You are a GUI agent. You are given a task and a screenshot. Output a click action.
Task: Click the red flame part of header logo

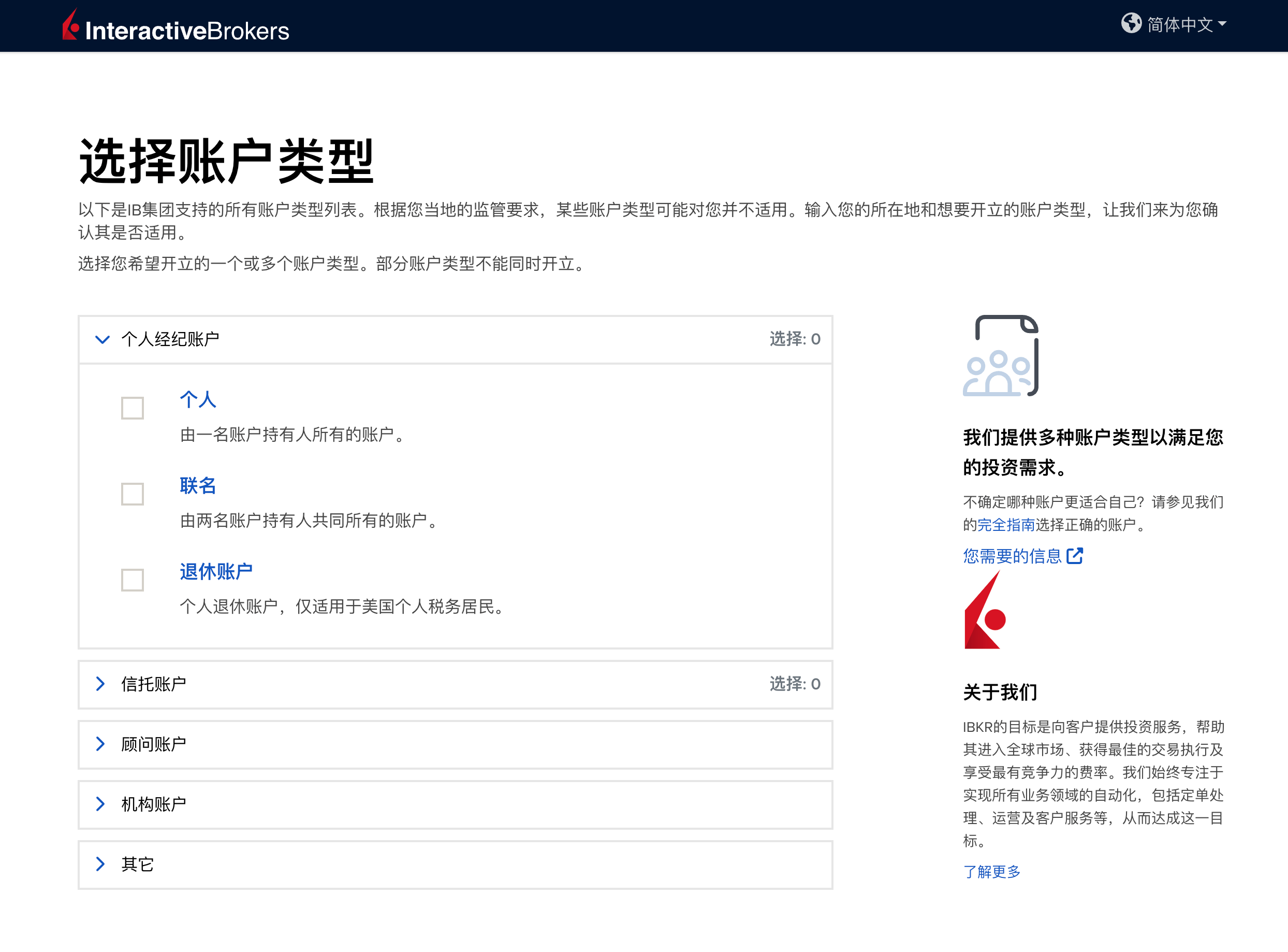click(x=70, y=25)
